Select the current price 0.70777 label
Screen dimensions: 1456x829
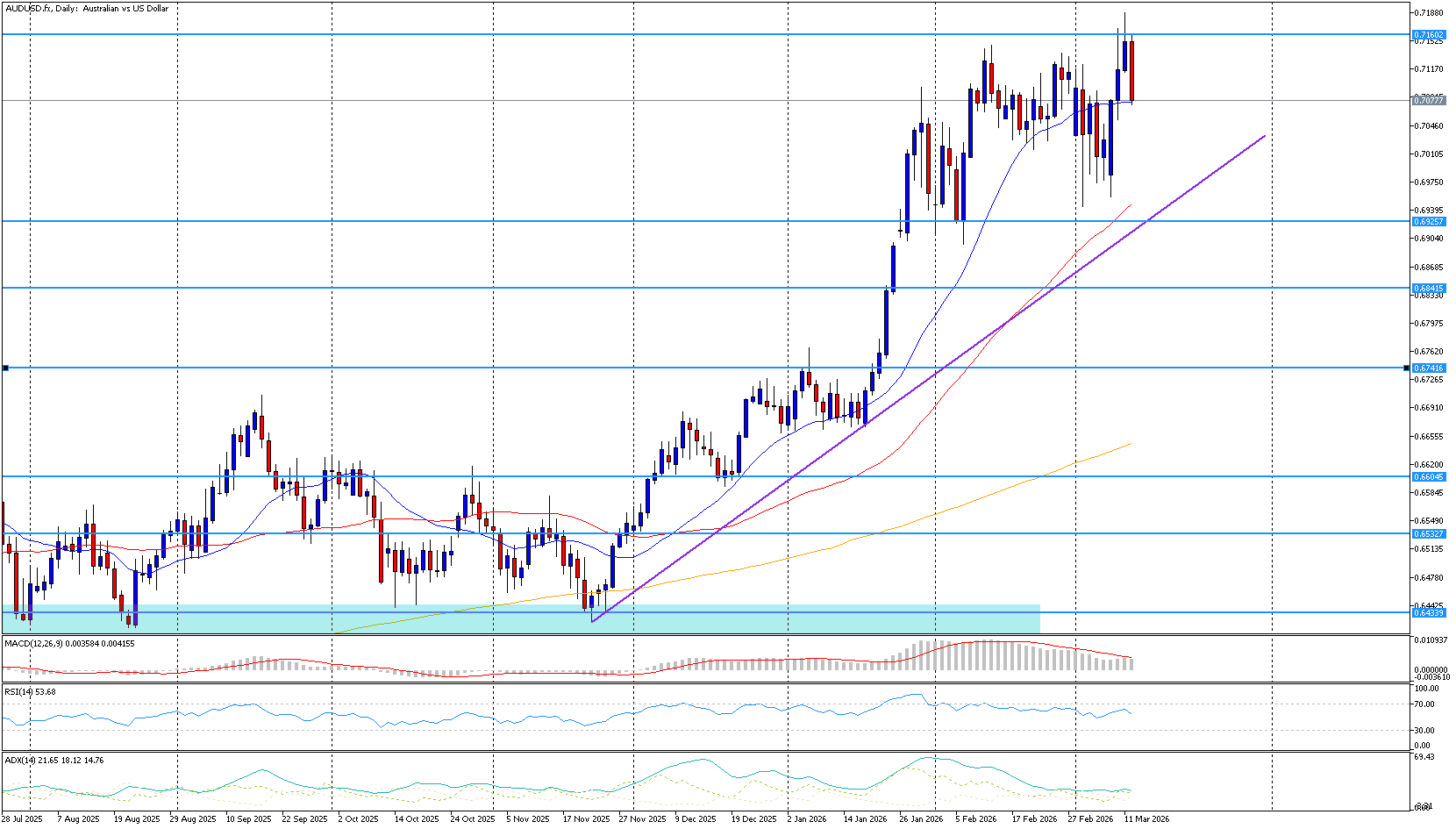(1429, 101)
